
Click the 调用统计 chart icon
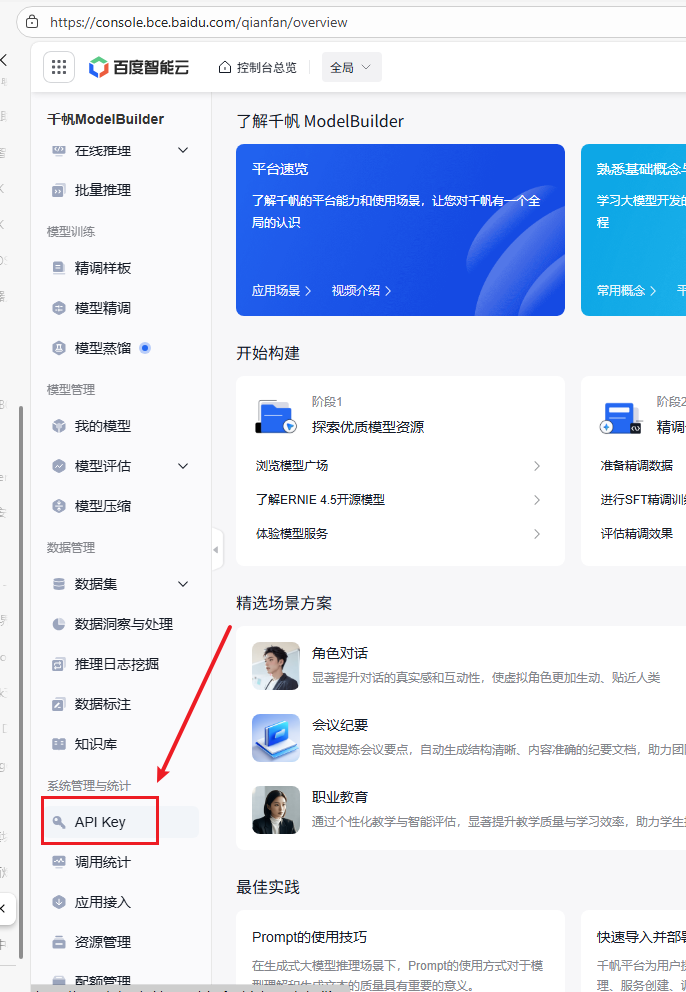59,862
